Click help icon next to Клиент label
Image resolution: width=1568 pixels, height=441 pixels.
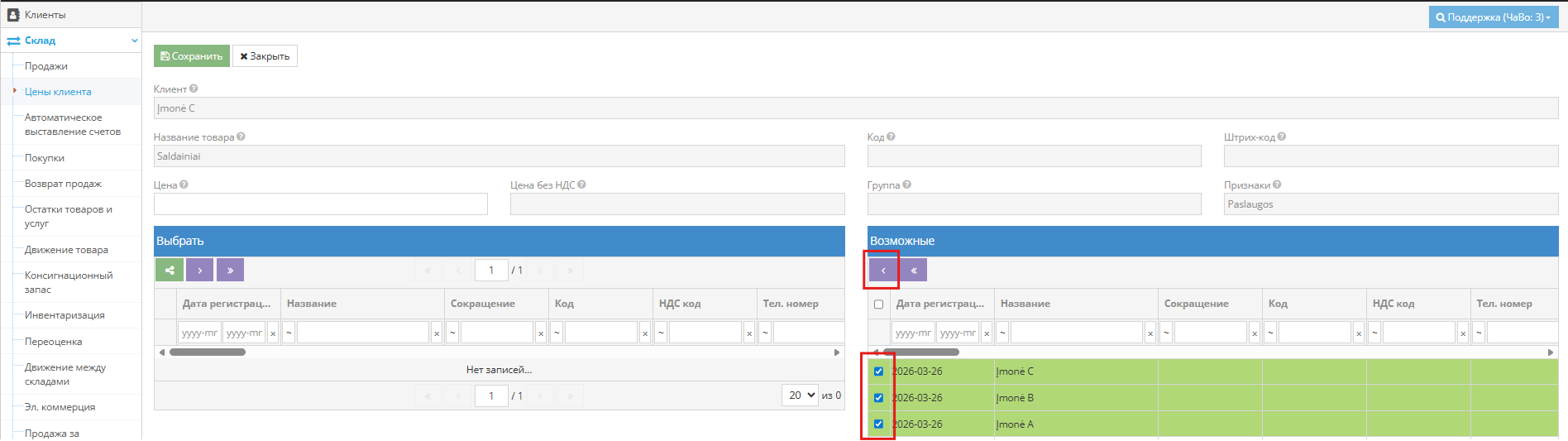(194, 89)
